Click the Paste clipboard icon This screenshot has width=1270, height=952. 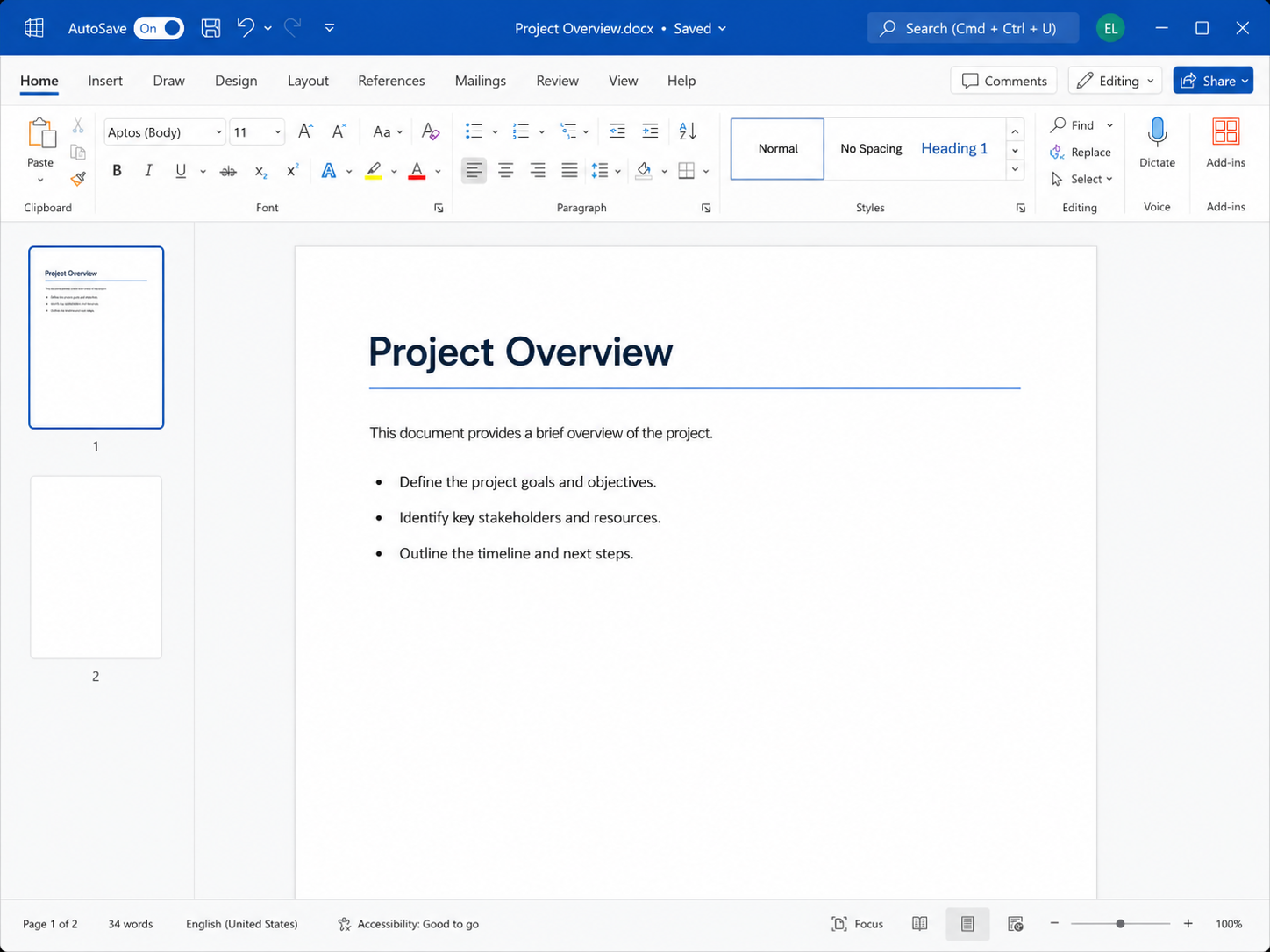[x=41, y=133]
